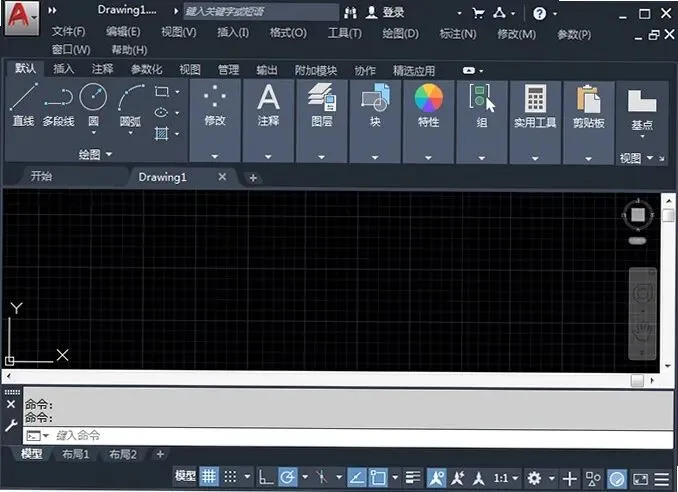Select the 直线 (Line) drawing tool
Viewport: 678px width, 492px height.
pos(23,105)
